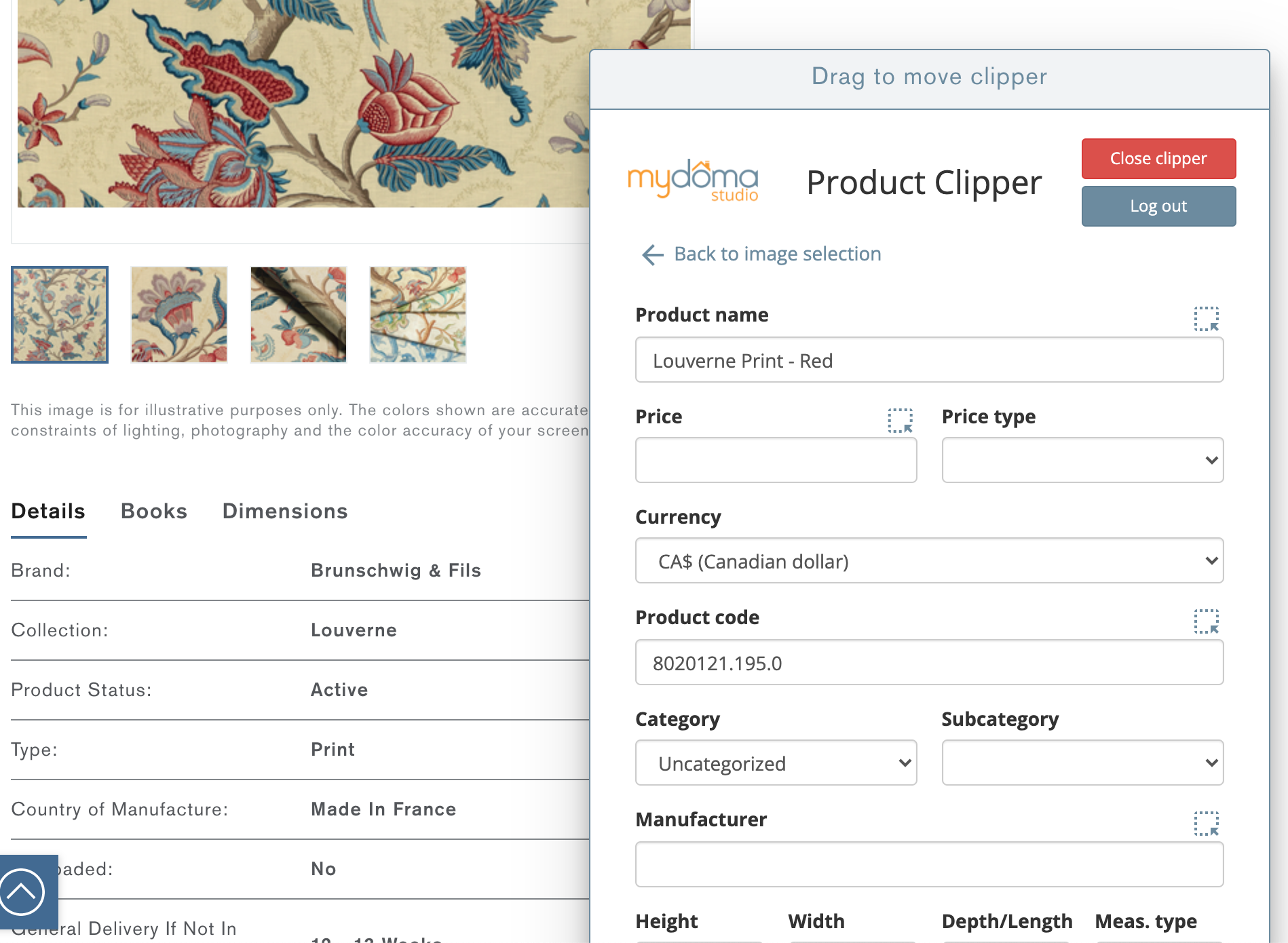This screenshot has height=943, width=1288.
Task: Open the Subcategory dropdown
Action: coord(1082,763)
